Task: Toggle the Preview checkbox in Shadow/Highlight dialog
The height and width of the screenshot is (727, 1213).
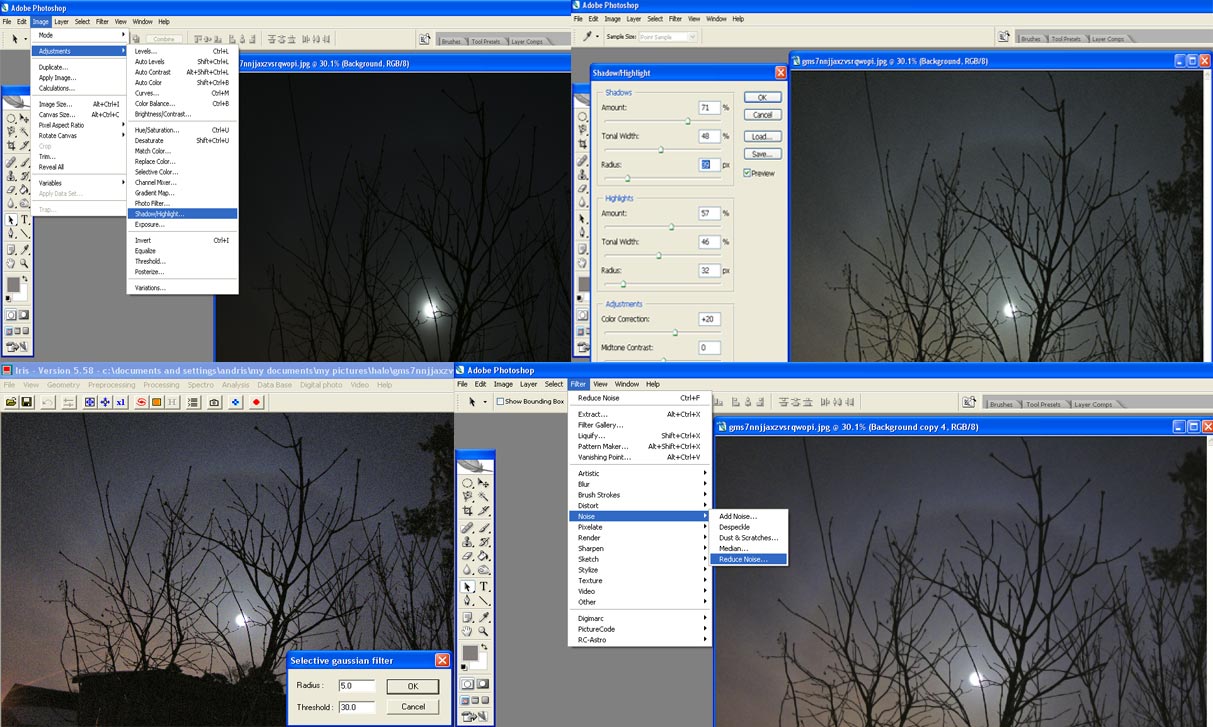Action: 747,173
